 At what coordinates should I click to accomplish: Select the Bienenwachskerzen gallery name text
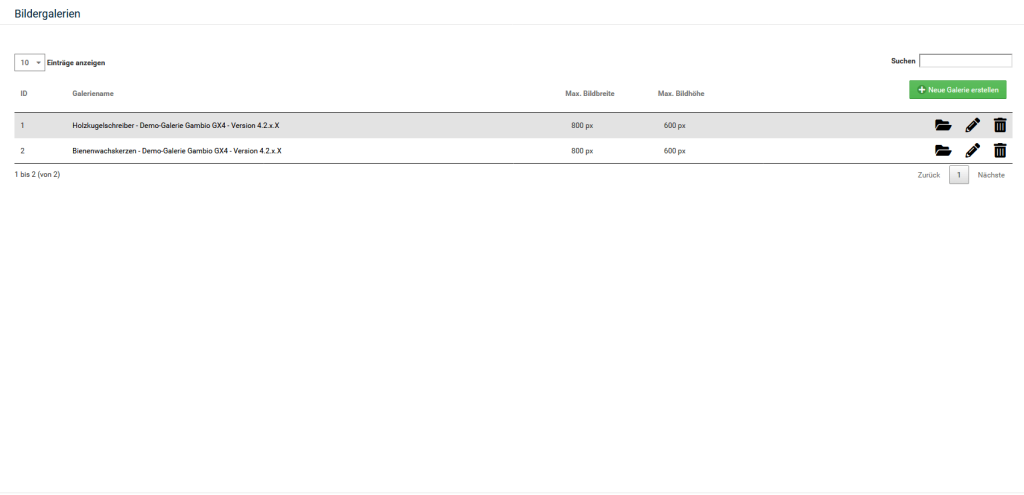coord(177,151)
